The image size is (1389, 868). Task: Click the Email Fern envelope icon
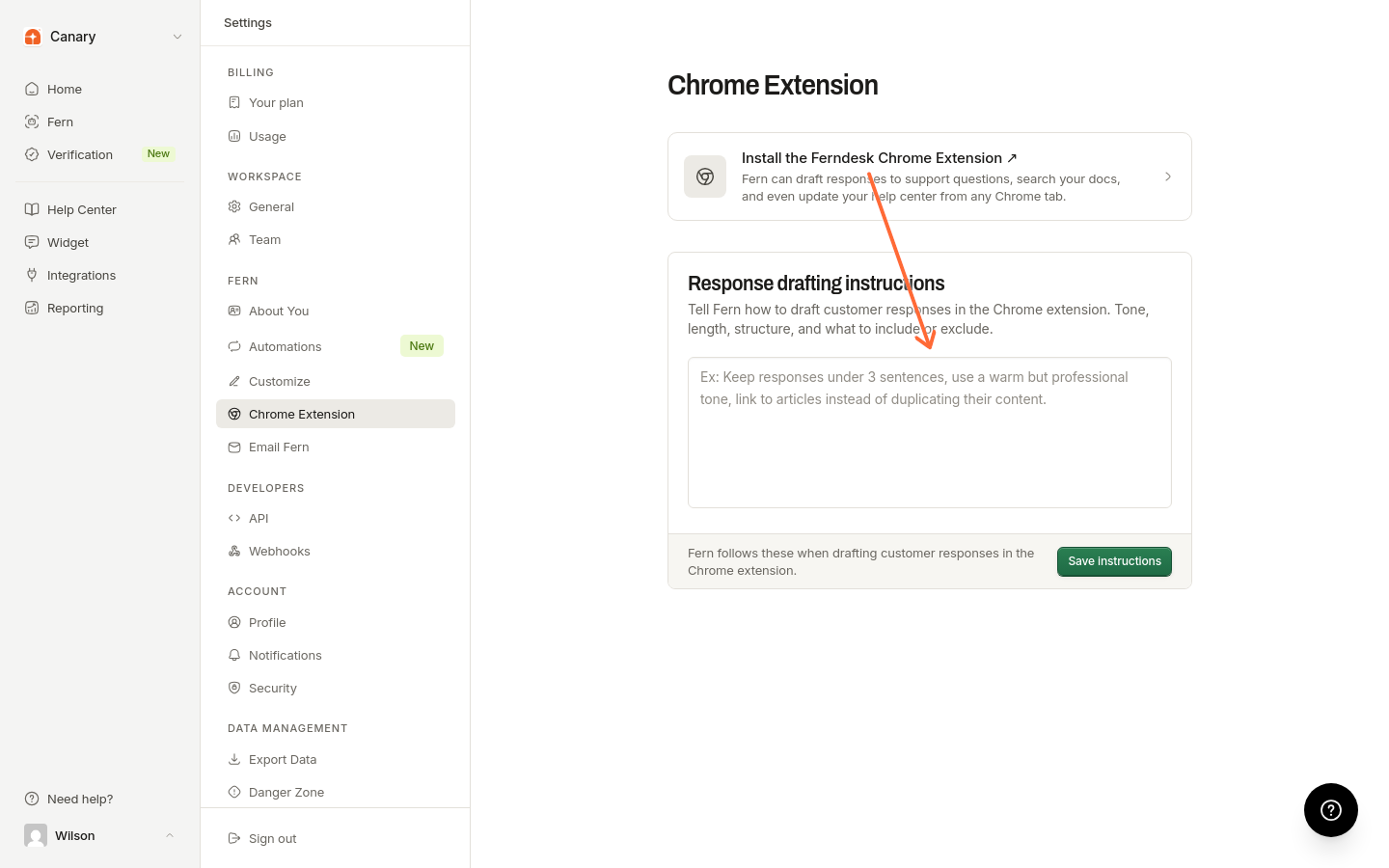[234, 447]
